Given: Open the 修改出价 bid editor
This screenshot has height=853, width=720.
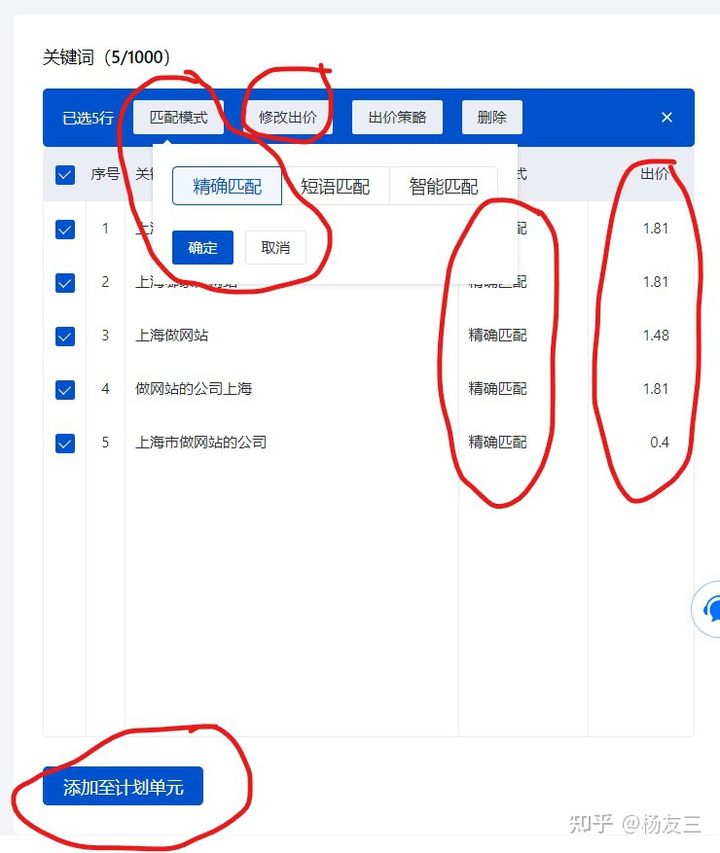Looking at the screenshot, I should pos(288,117).
